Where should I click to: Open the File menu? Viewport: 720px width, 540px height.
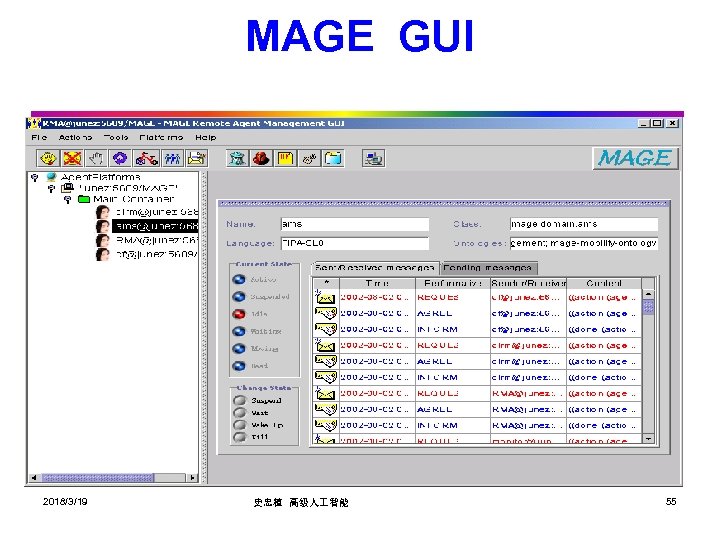coord(39,137)
